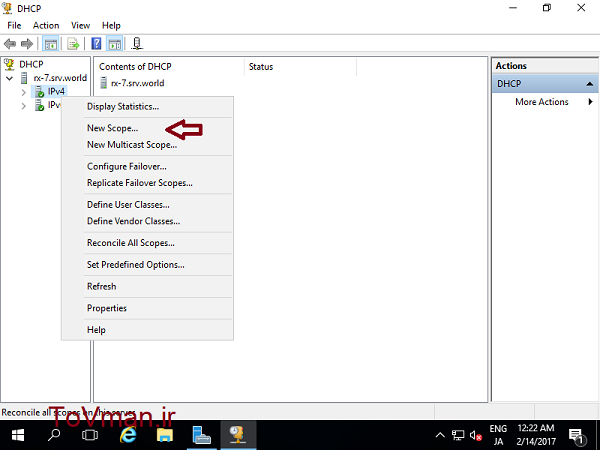This screenshot has height=450, width=600.
Task: Expand the IPv6 tree node
Action: [x=24, y=105]
